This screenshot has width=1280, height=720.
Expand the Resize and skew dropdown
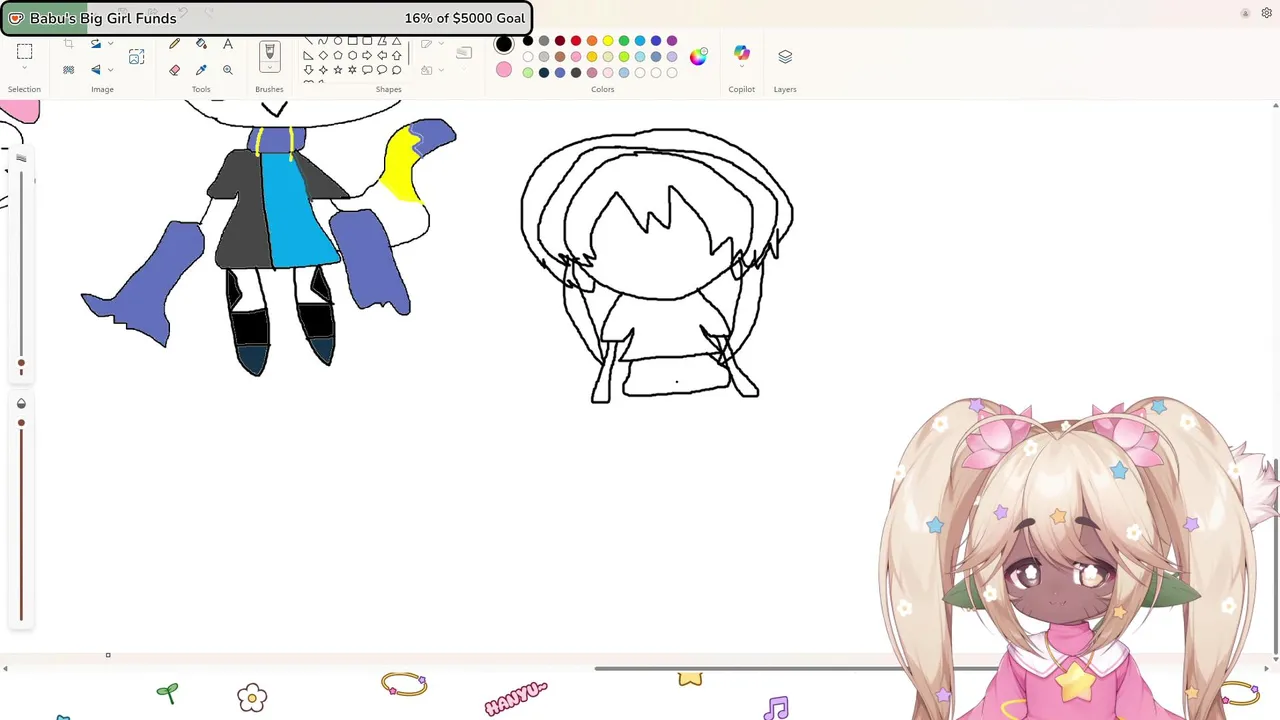(x=110, y=44)
